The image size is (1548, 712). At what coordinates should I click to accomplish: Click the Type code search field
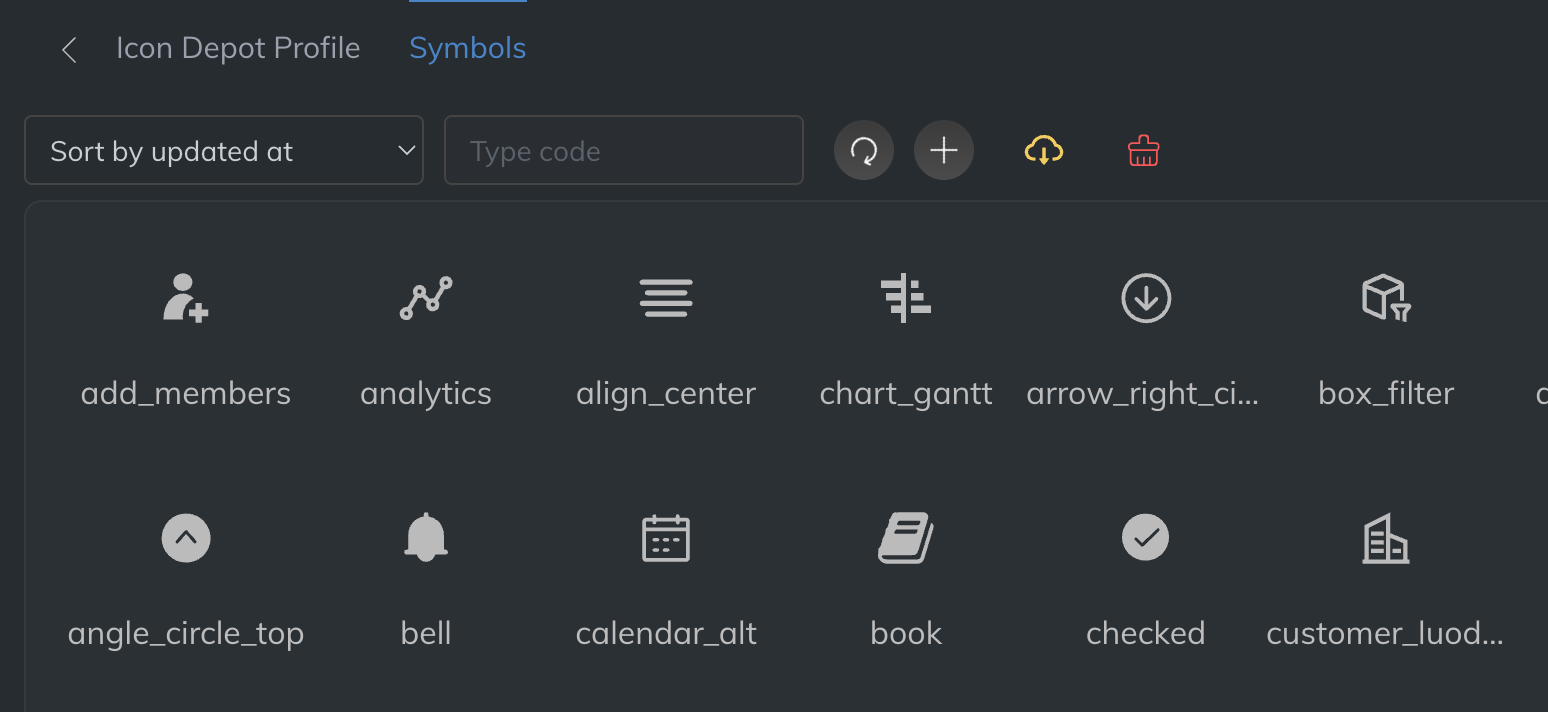(x=623, y=151)
